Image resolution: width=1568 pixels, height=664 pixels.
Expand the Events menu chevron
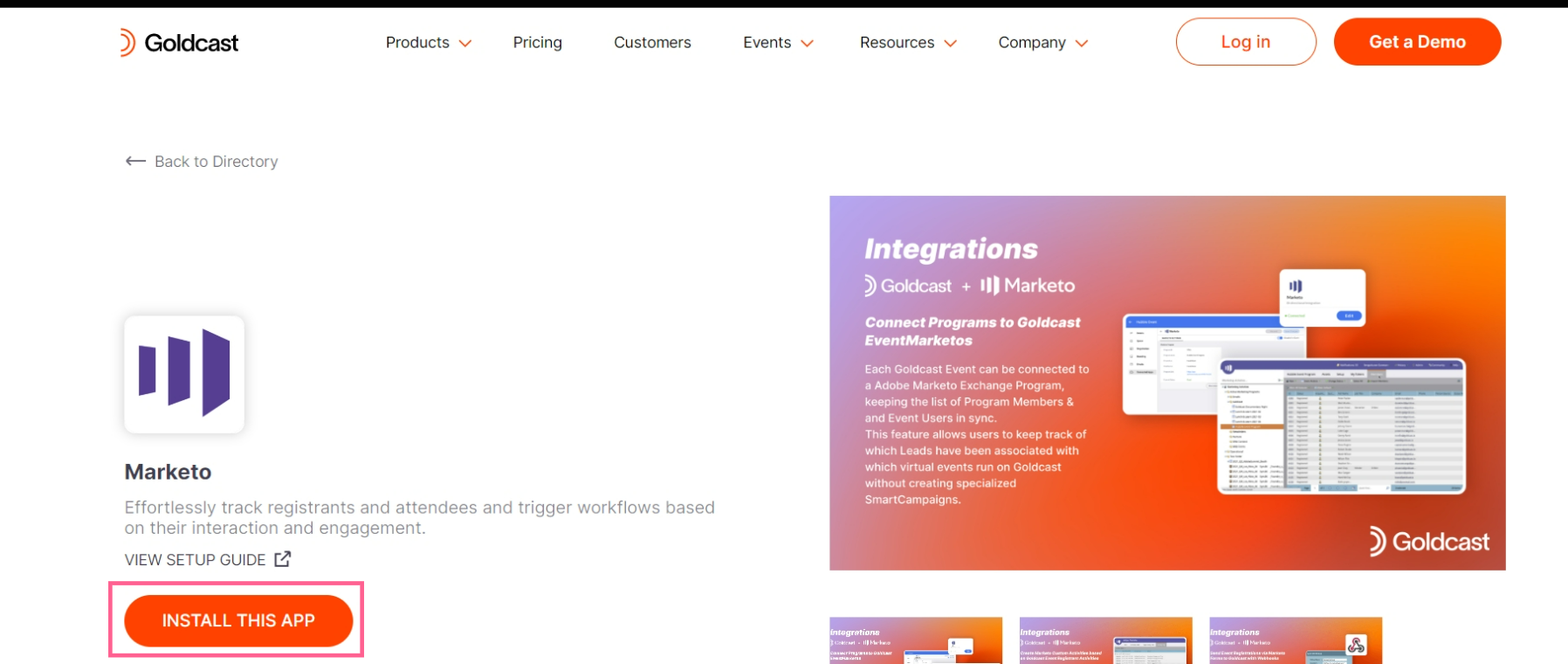coord(808,44)
